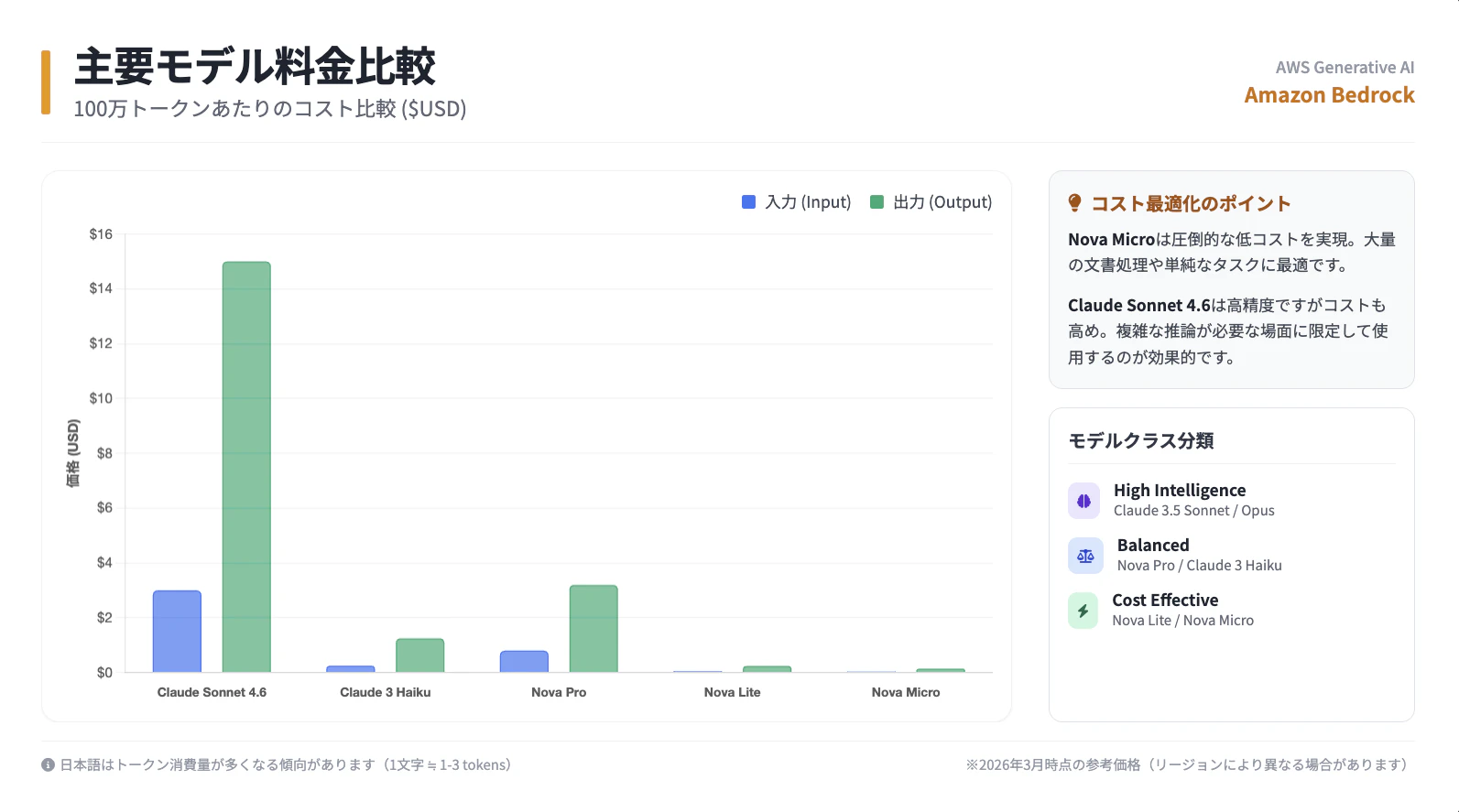This screenshot has height=812, width=1459.
Task: Click the Nova Micro output bar
Action: tap(941, 671)
